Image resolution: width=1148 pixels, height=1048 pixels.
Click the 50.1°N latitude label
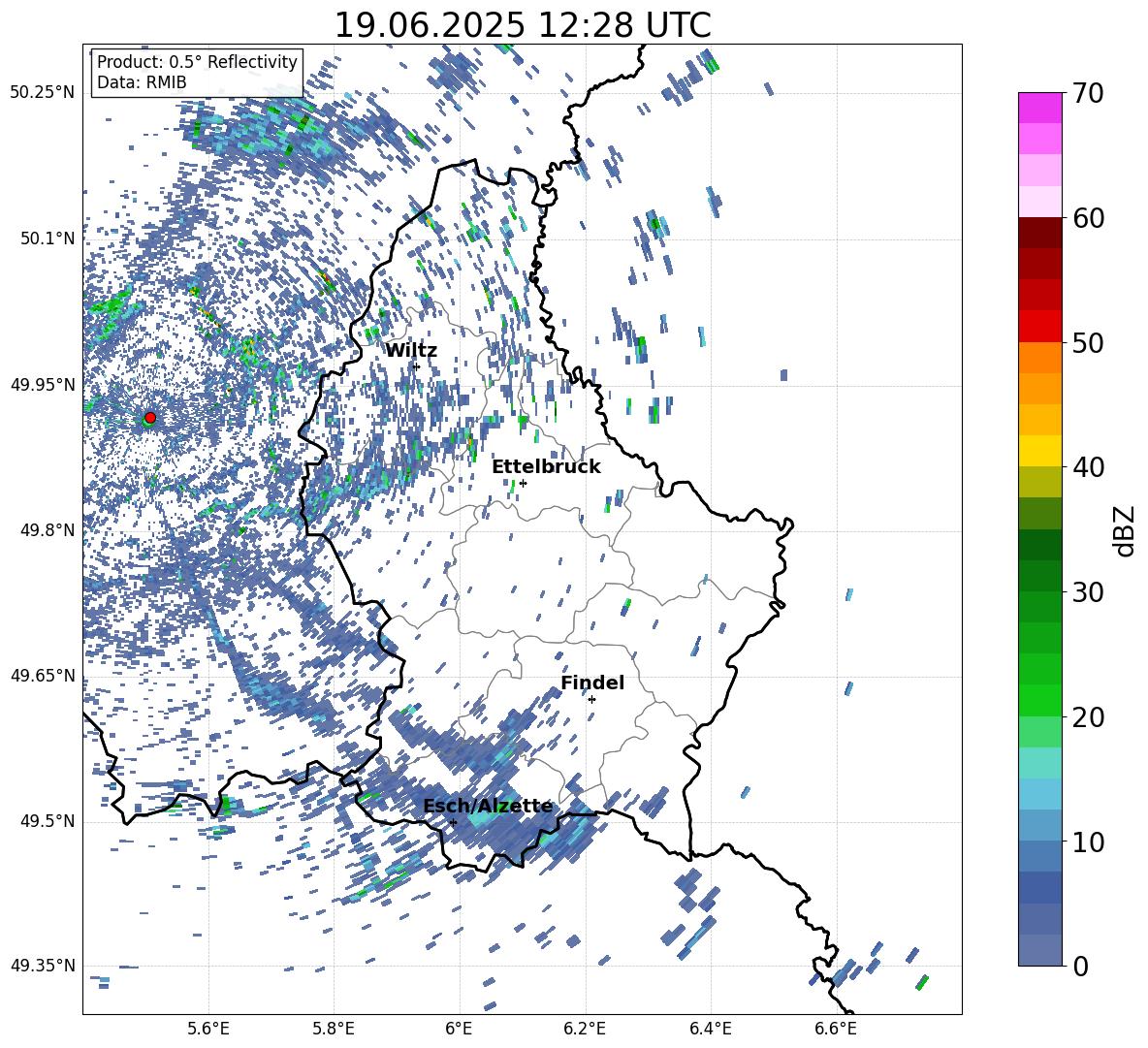pyautogui.click(x=48, y=238)
